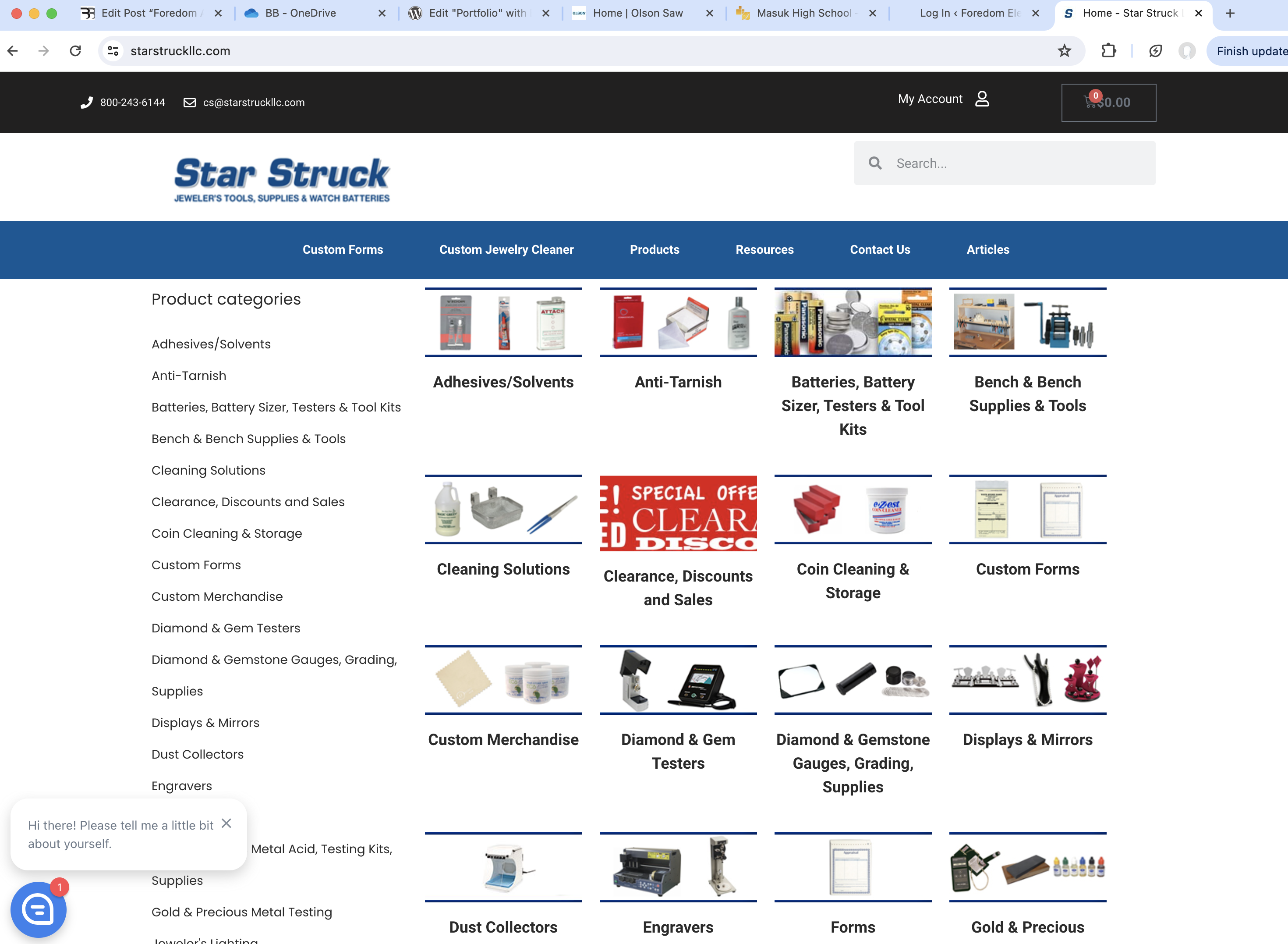Open the Resources menu
1288x944 pixels.
(x=764, y=250)
